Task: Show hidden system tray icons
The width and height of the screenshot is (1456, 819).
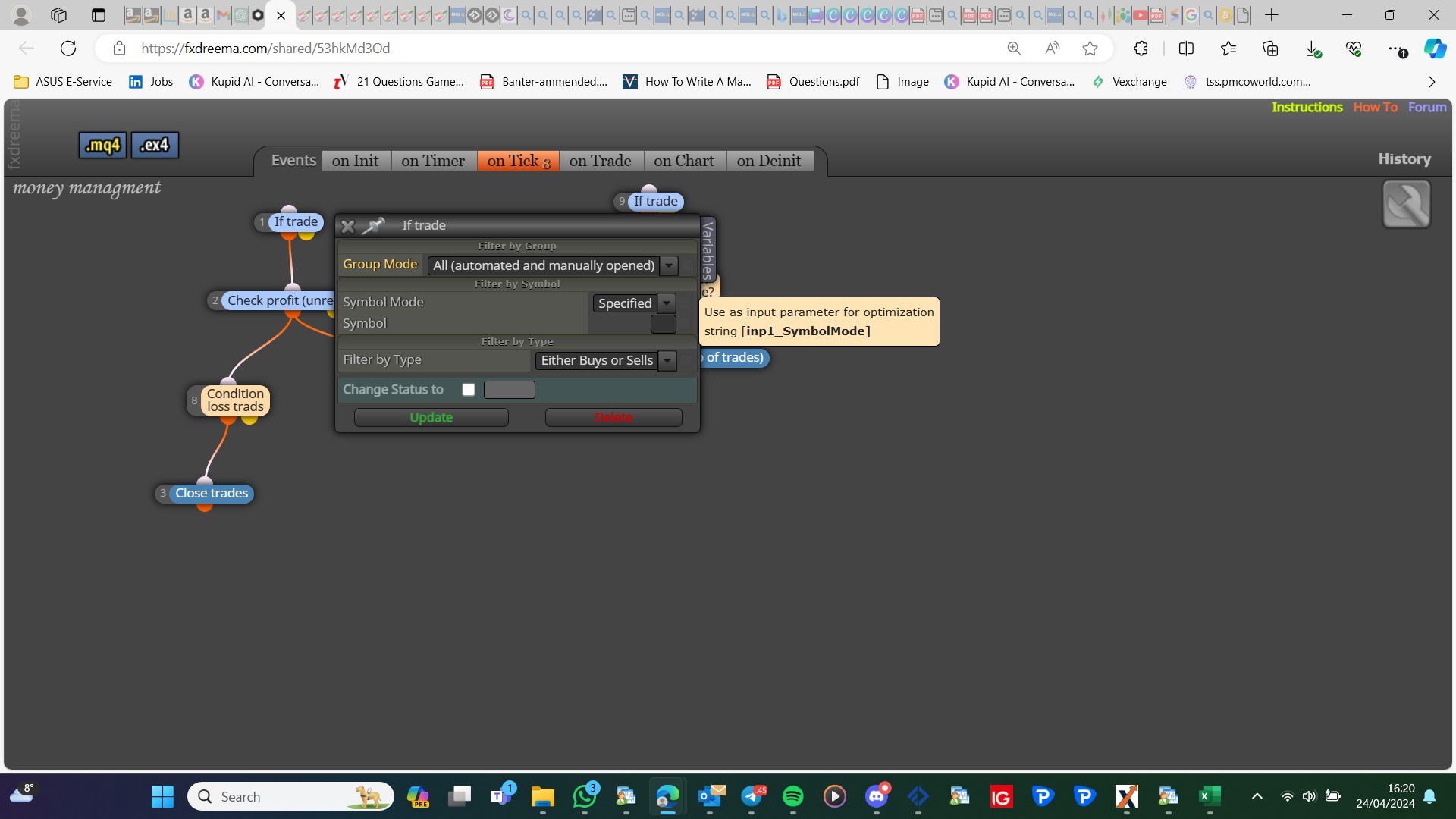Action: (x=1257, y=796)
